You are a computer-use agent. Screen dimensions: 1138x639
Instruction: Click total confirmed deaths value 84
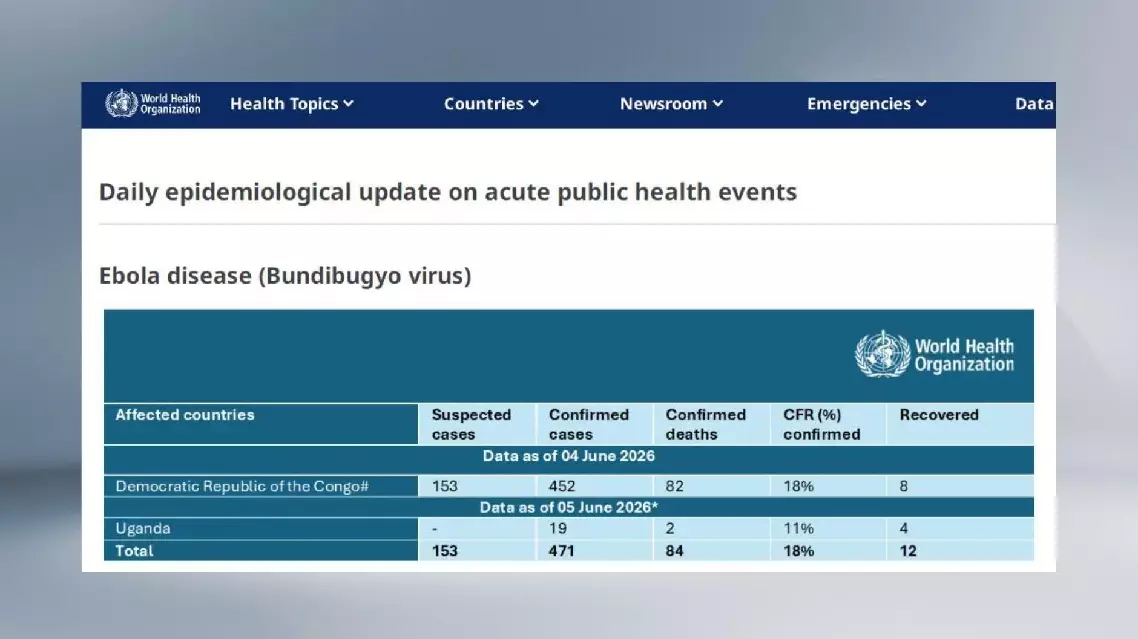pos(674,551)
